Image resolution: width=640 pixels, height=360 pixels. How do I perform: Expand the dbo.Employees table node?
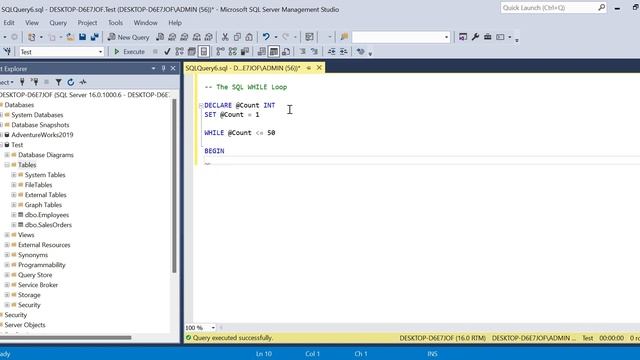[14, 215]
